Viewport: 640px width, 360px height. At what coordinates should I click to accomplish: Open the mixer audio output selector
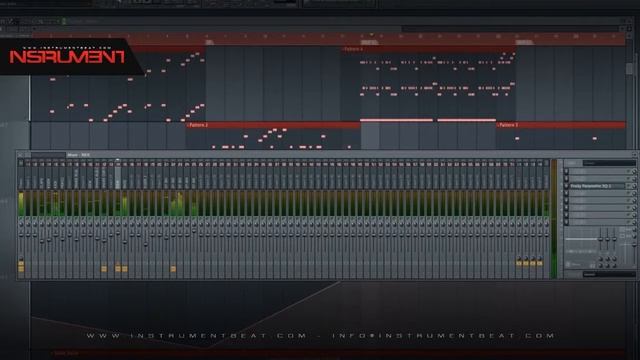[609, 274]
